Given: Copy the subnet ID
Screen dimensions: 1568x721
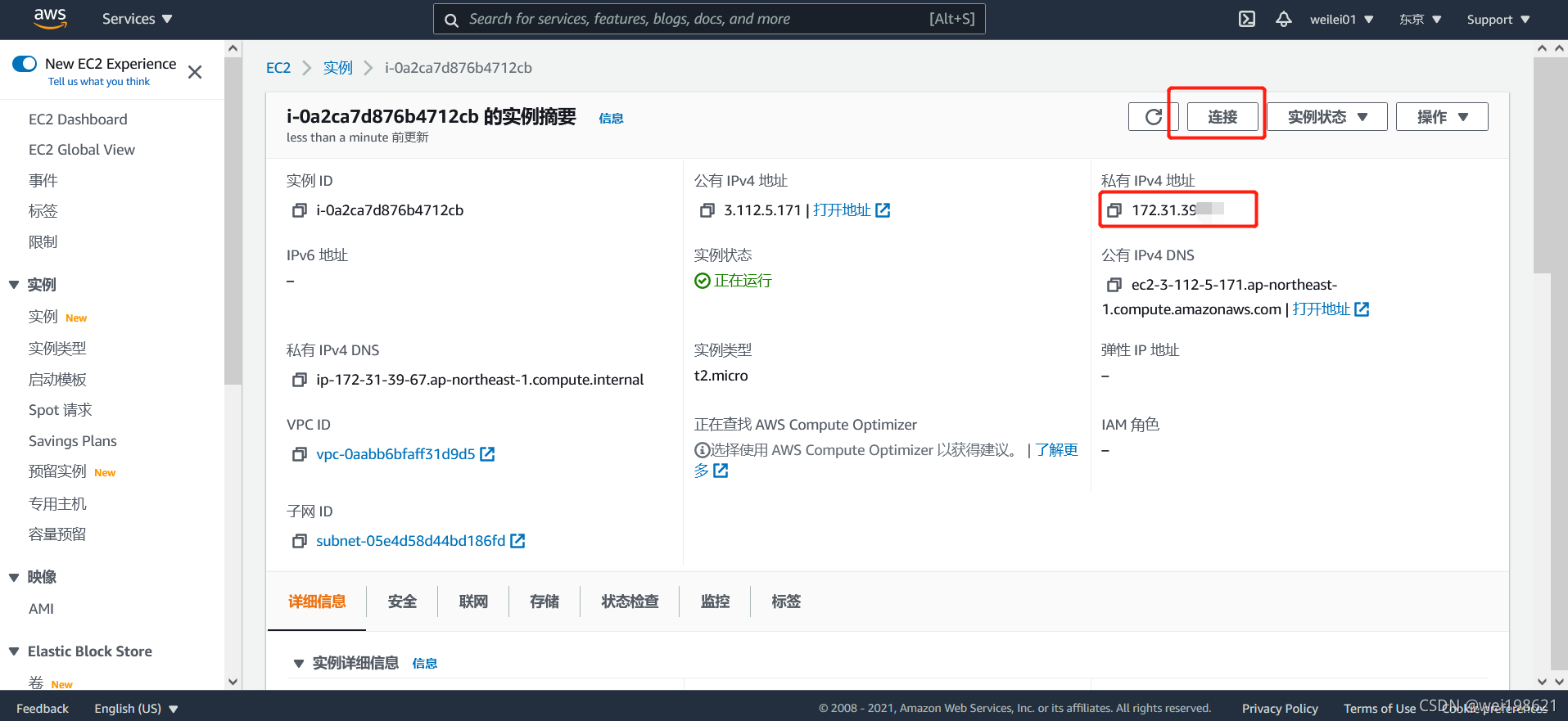Looking at the screenshot, I should (x=300, y=542).
